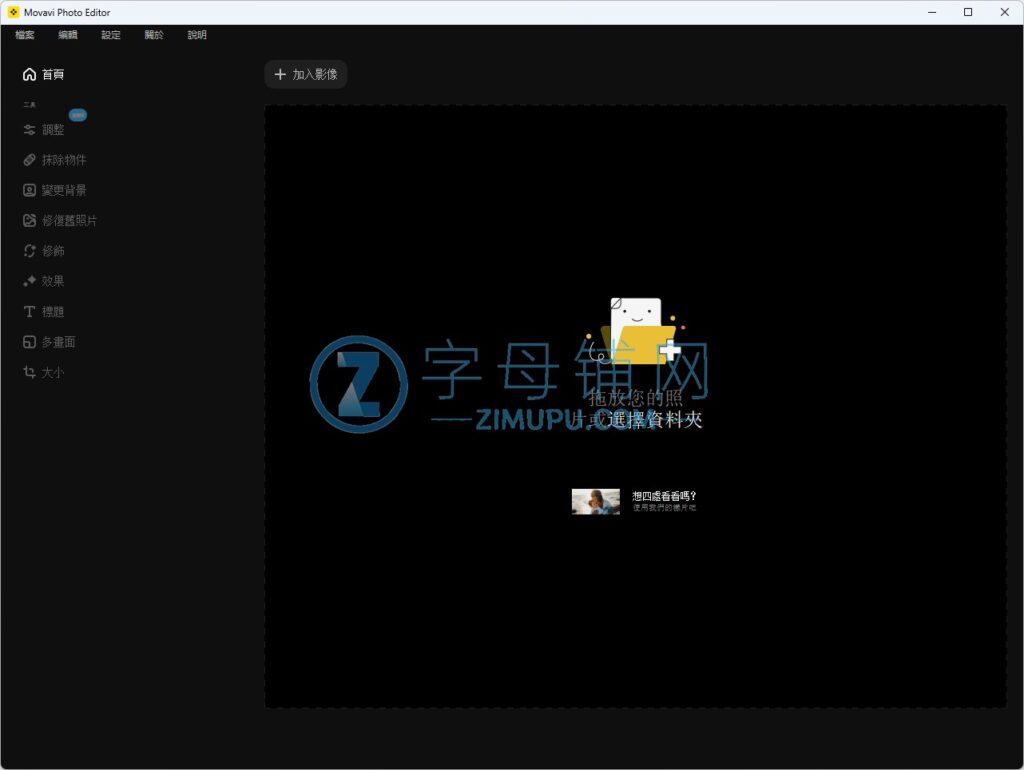Close the Movavi Photo Editor window
Viewport: 1024px width, 770px height.
(x=1004, y=12)
